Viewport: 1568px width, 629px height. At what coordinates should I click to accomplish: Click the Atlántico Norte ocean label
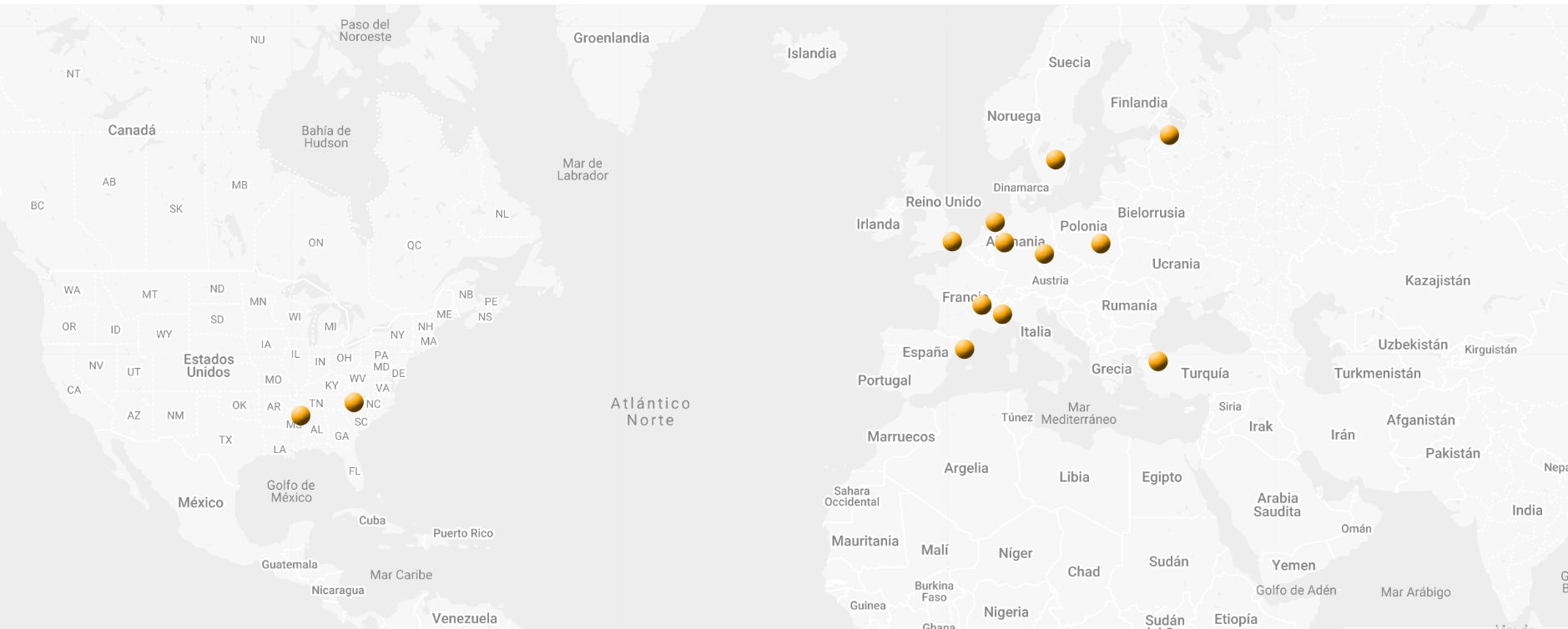click(x=651, y=411)
